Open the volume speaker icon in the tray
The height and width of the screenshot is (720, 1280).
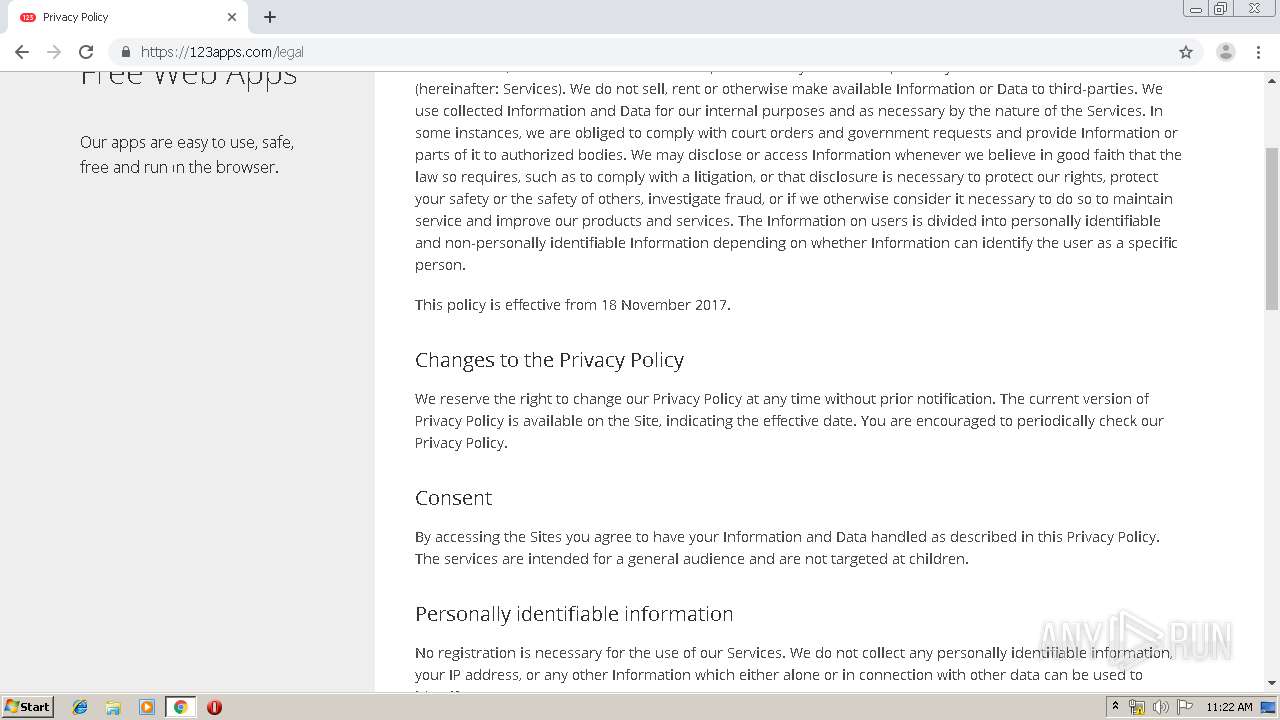coord(1160,707)
